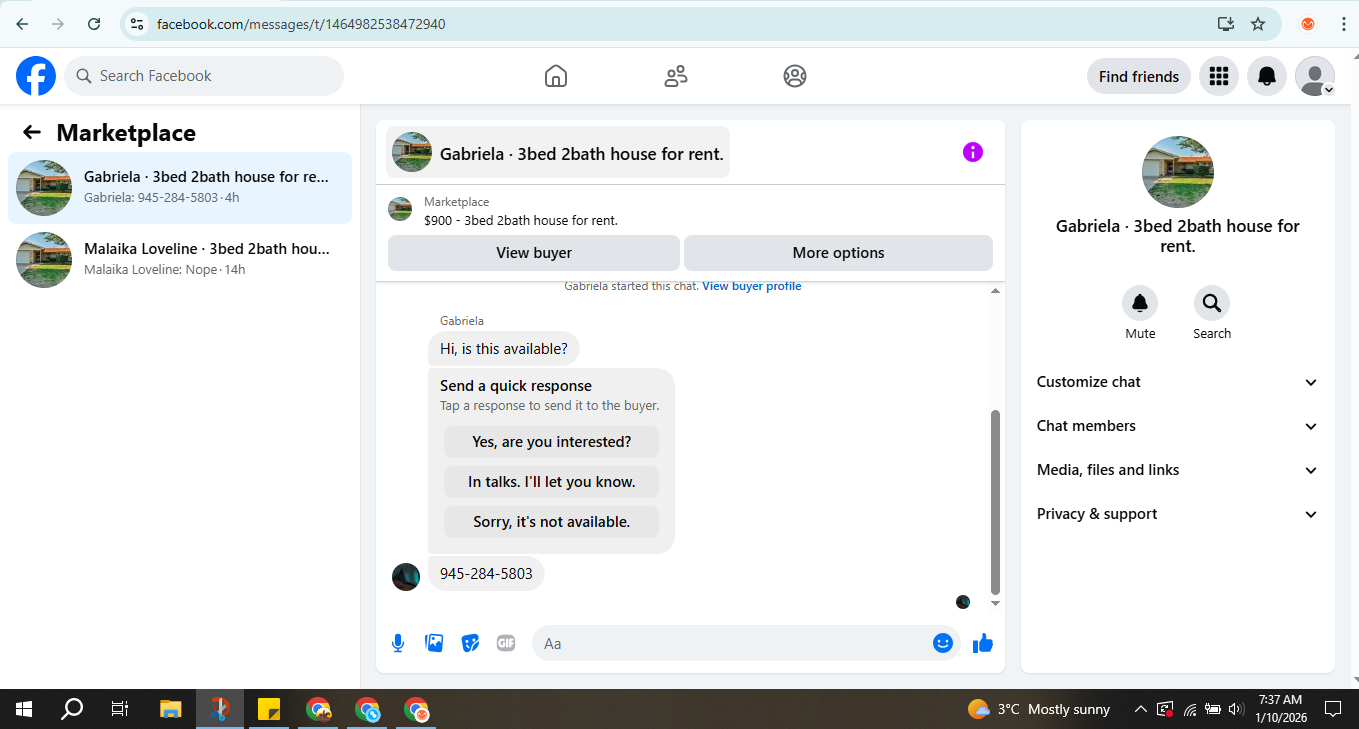The width and height of the screenshot is (1359, 729).
Task: Open File Explorer from the taskbar
Action: coord(171,709)
